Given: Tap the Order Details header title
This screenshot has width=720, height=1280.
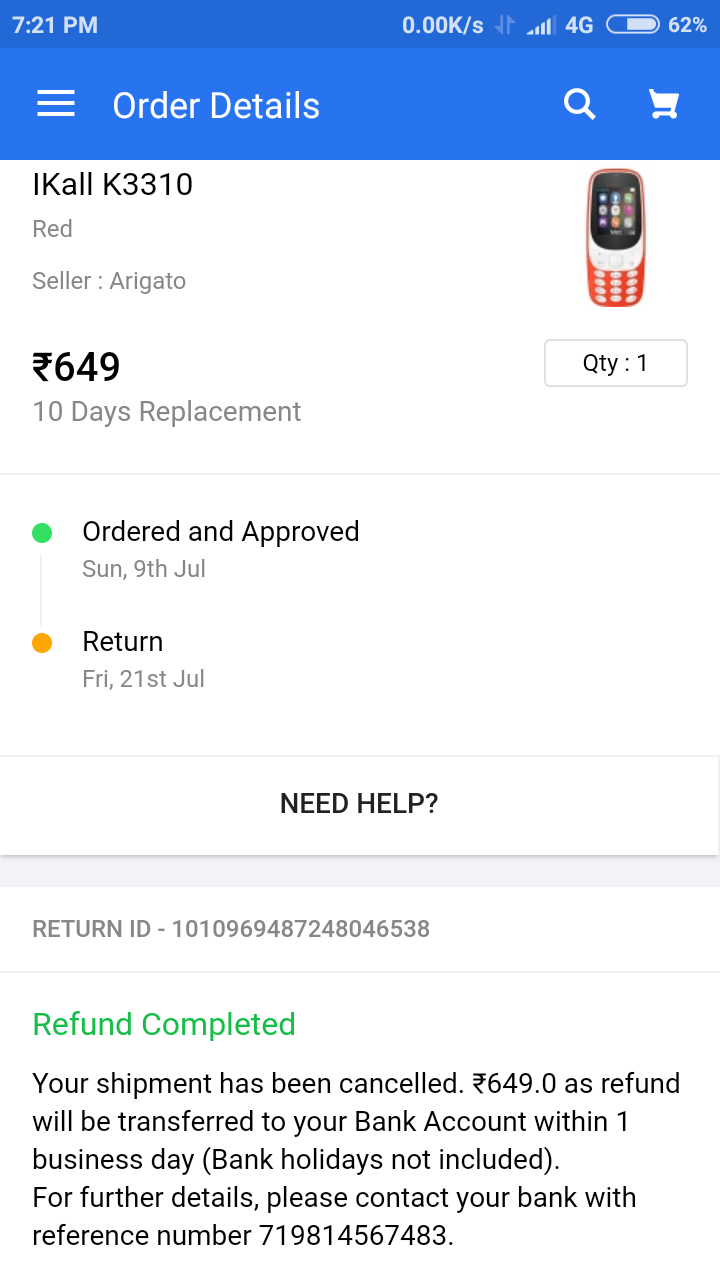Looking at the screenshot, I should click(x=216, y=106).
